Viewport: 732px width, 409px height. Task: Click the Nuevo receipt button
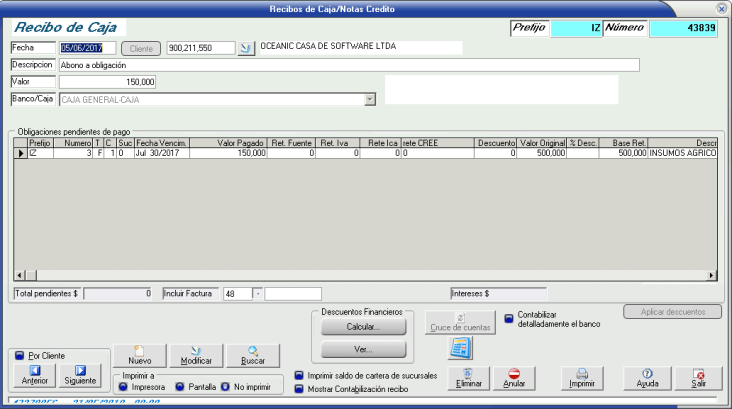[139, 355]
